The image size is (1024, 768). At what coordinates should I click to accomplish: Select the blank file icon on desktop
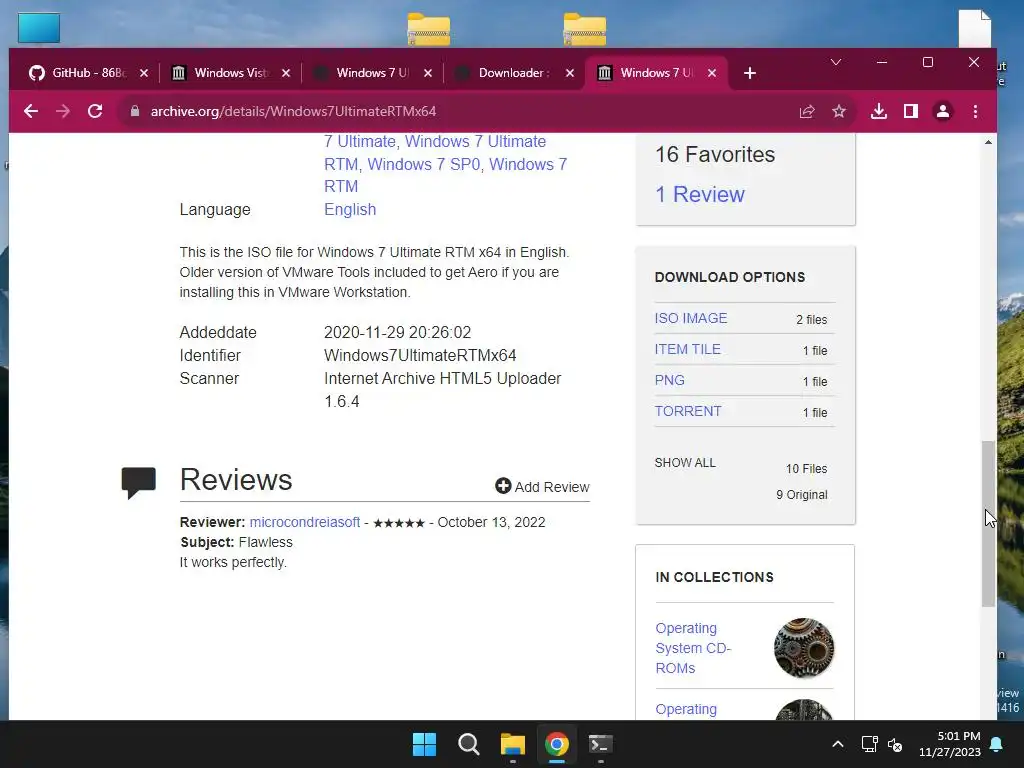tap(974, 29)
